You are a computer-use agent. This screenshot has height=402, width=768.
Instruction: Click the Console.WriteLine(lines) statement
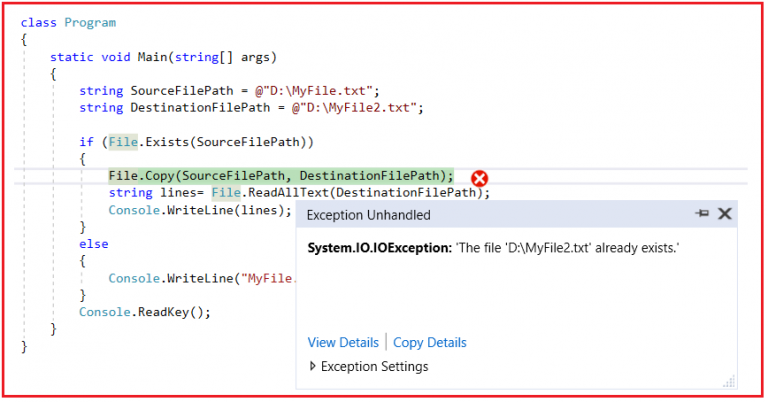(x=200, y=210)
